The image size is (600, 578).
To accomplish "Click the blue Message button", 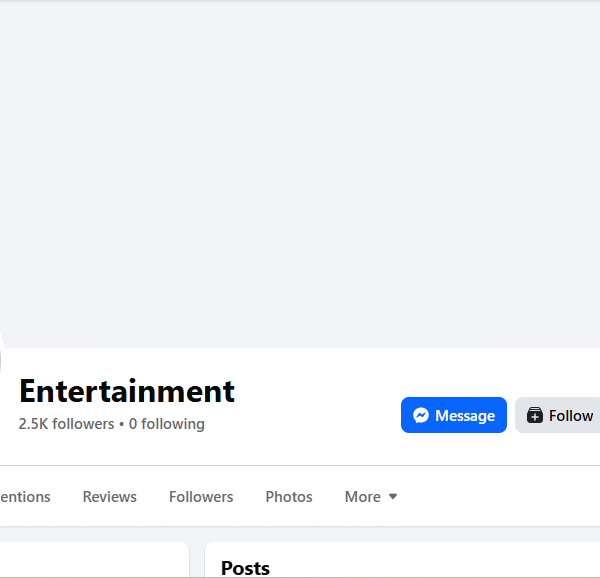I will pyautogui.click(x=454, y=415).
